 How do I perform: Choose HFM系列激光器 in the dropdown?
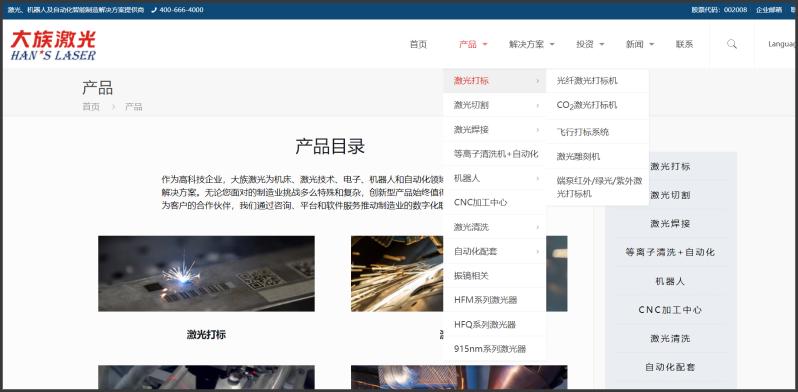pos(494,300)
